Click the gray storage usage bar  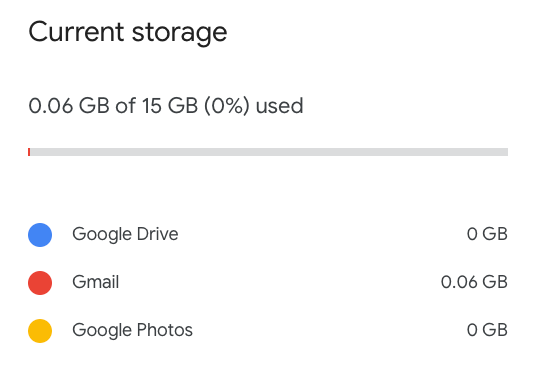(x=268, y=152)
